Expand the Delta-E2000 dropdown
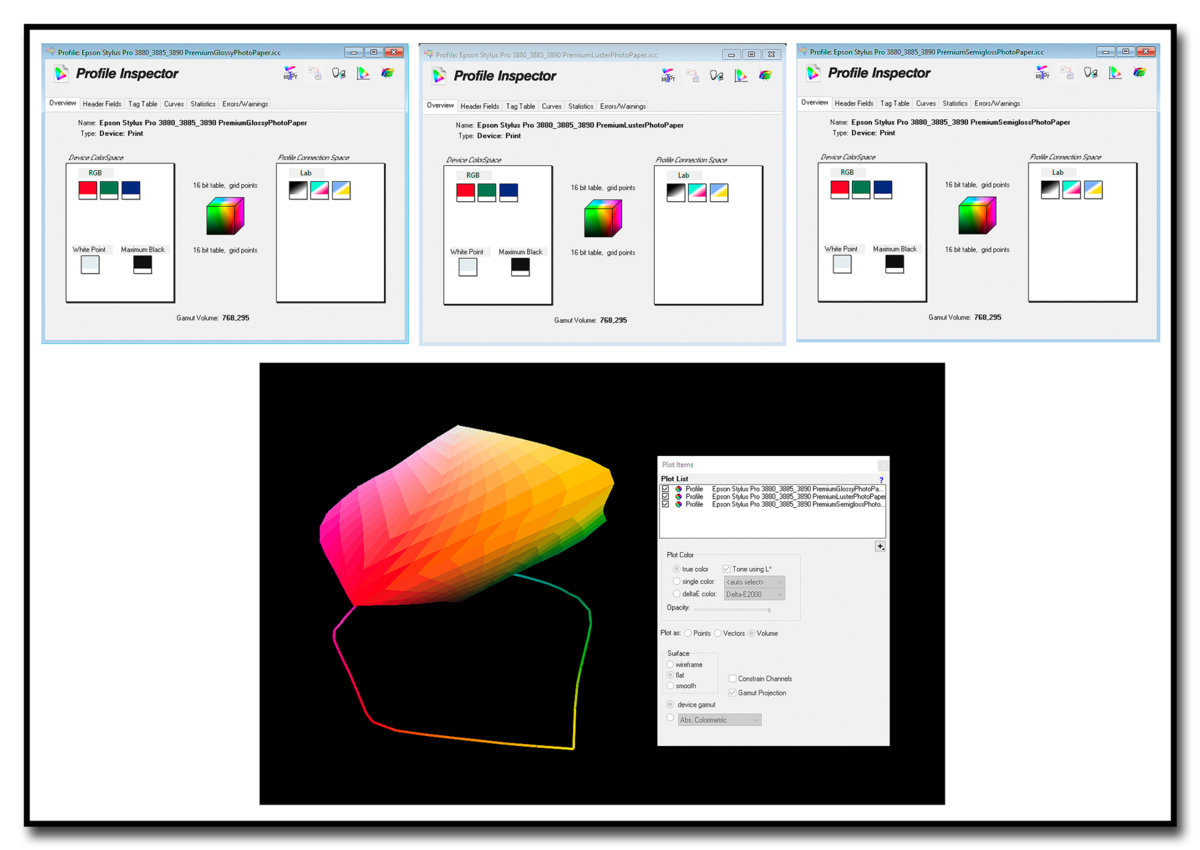 pyautogui.click(x=754, y=595)
